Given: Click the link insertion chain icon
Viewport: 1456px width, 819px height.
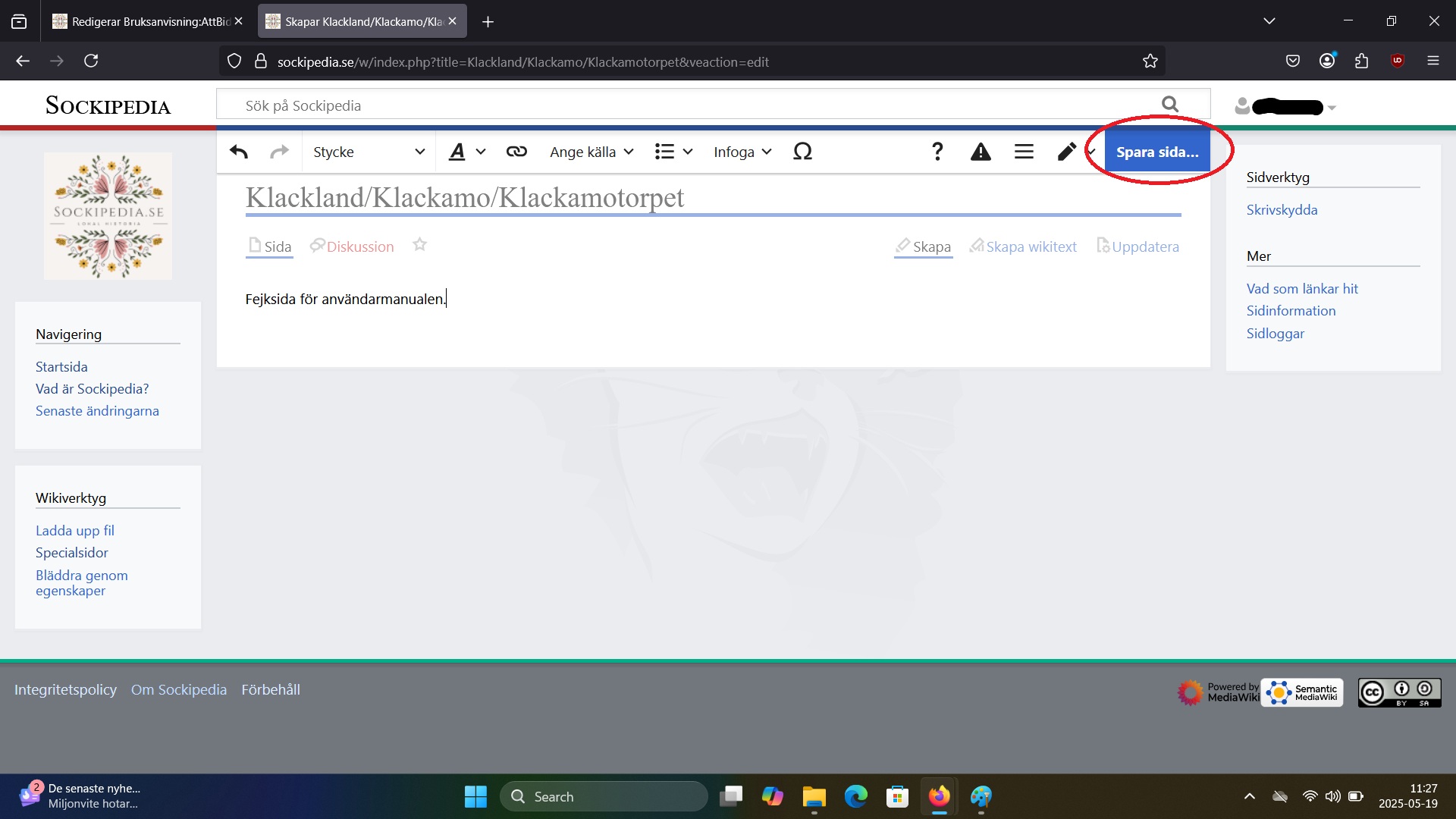Looking at the screenshot, I should pyautogui.click(x=516, y=152).
